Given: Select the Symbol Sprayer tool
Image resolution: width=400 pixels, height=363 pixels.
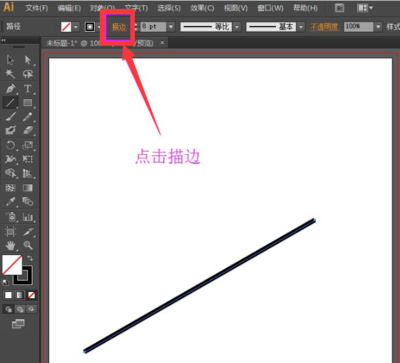Looking at the screenshot, I should [x=10, y=217].
